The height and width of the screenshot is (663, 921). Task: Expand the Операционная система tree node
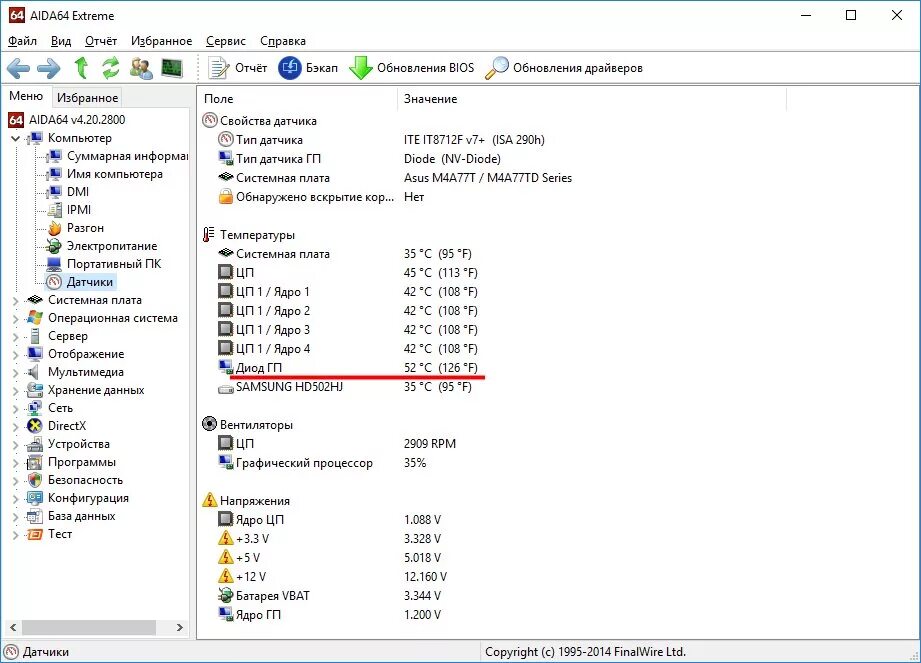click(x=16, y=319)
